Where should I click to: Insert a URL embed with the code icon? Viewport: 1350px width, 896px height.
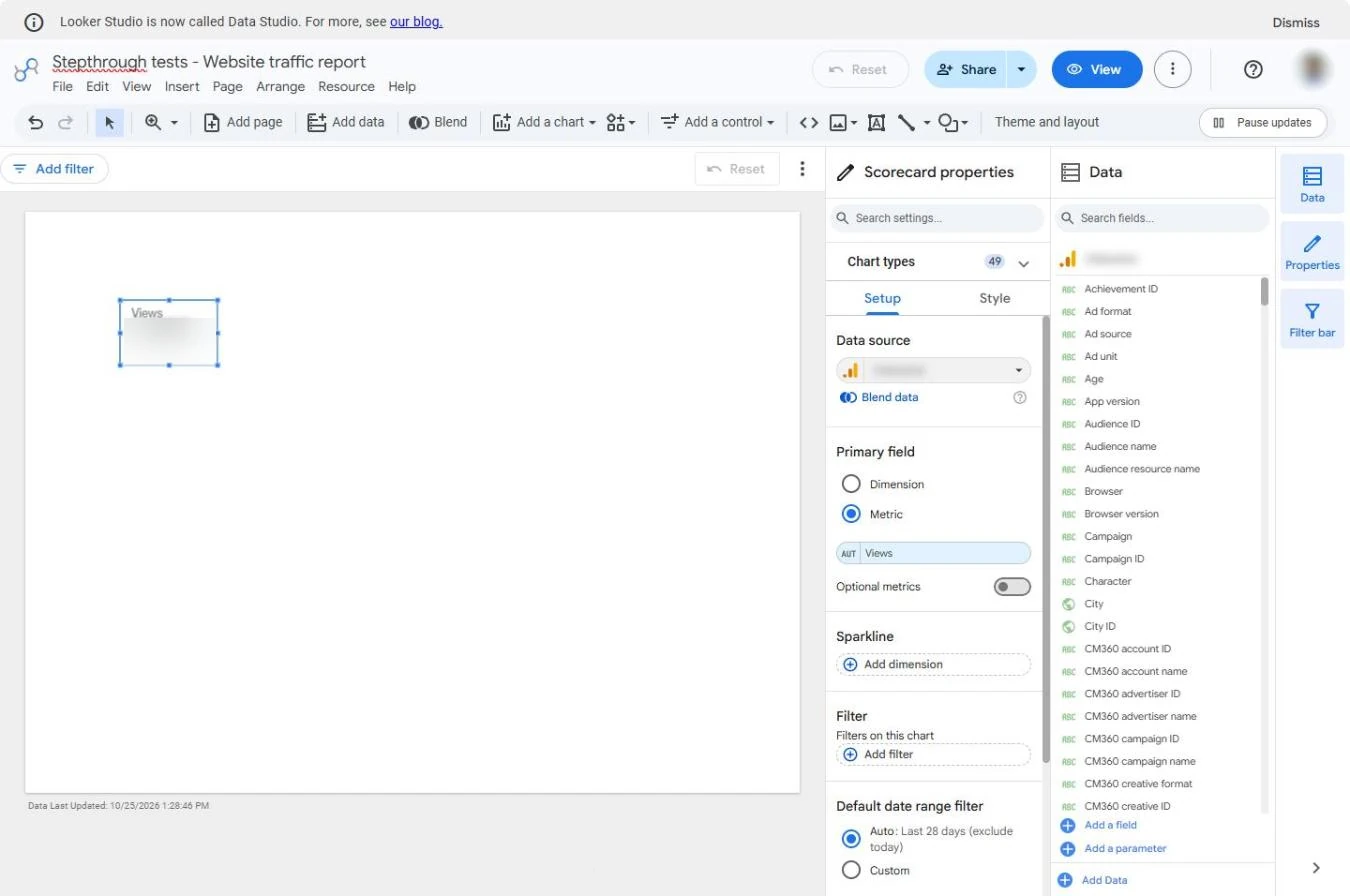(809, 122)
